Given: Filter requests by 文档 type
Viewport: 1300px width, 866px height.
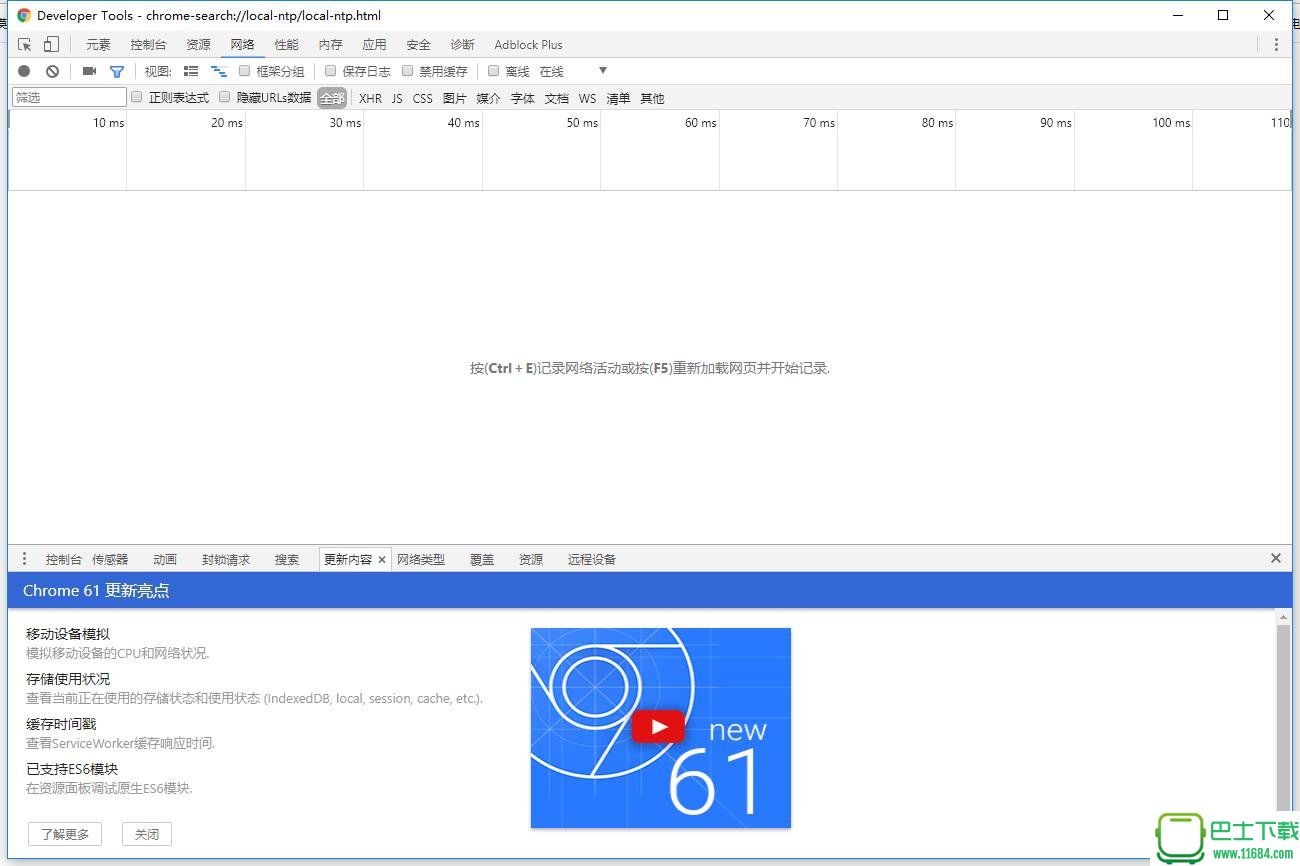Looking at the screenshot, I should [x=556, y=98].
